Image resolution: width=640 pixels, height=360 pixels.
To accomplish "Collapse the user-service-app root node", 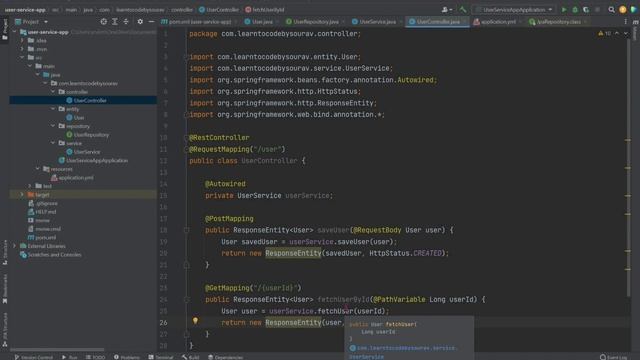I will tap(15, 32).
